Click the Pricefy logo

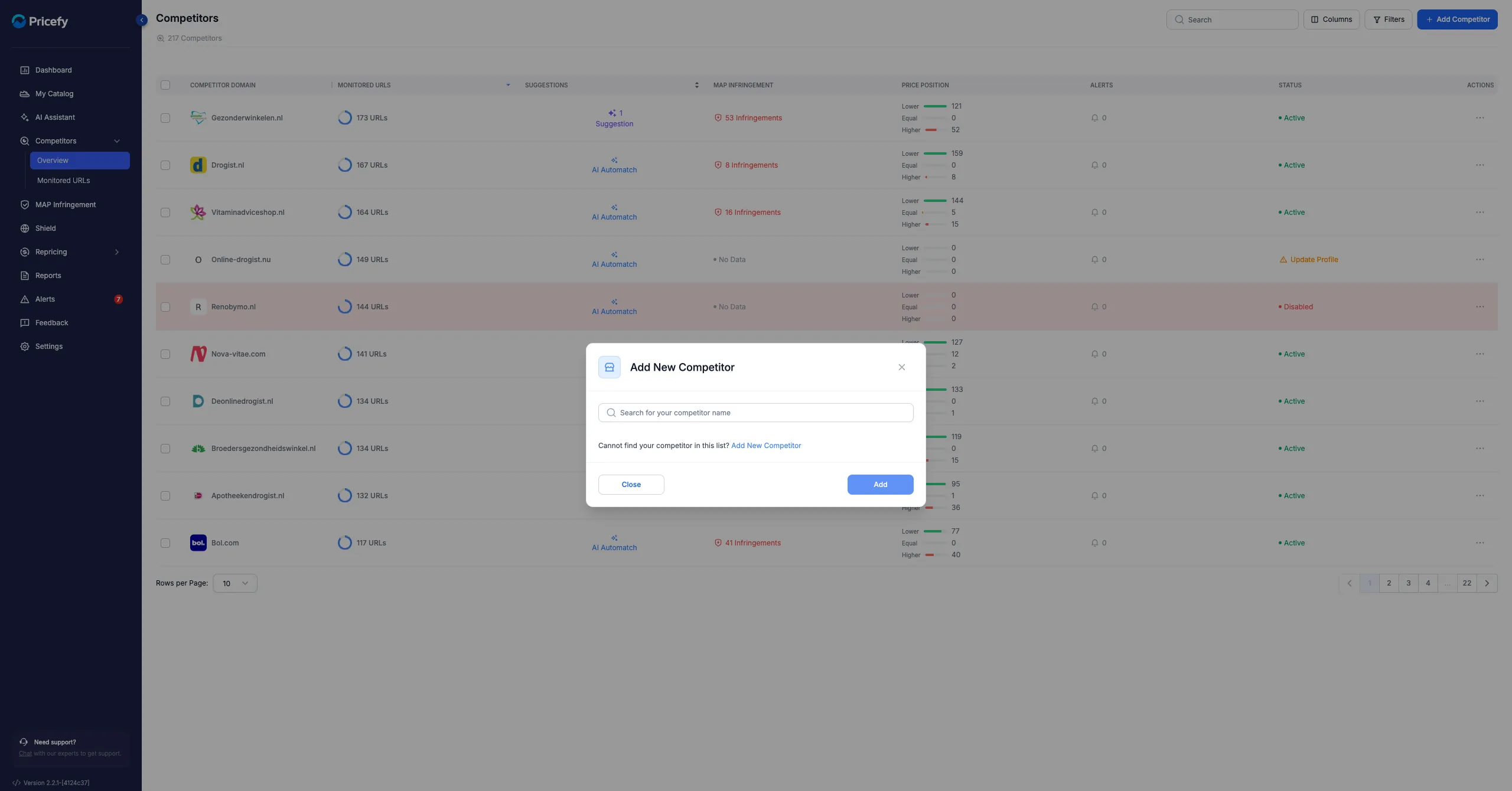(x=40, y=21)
